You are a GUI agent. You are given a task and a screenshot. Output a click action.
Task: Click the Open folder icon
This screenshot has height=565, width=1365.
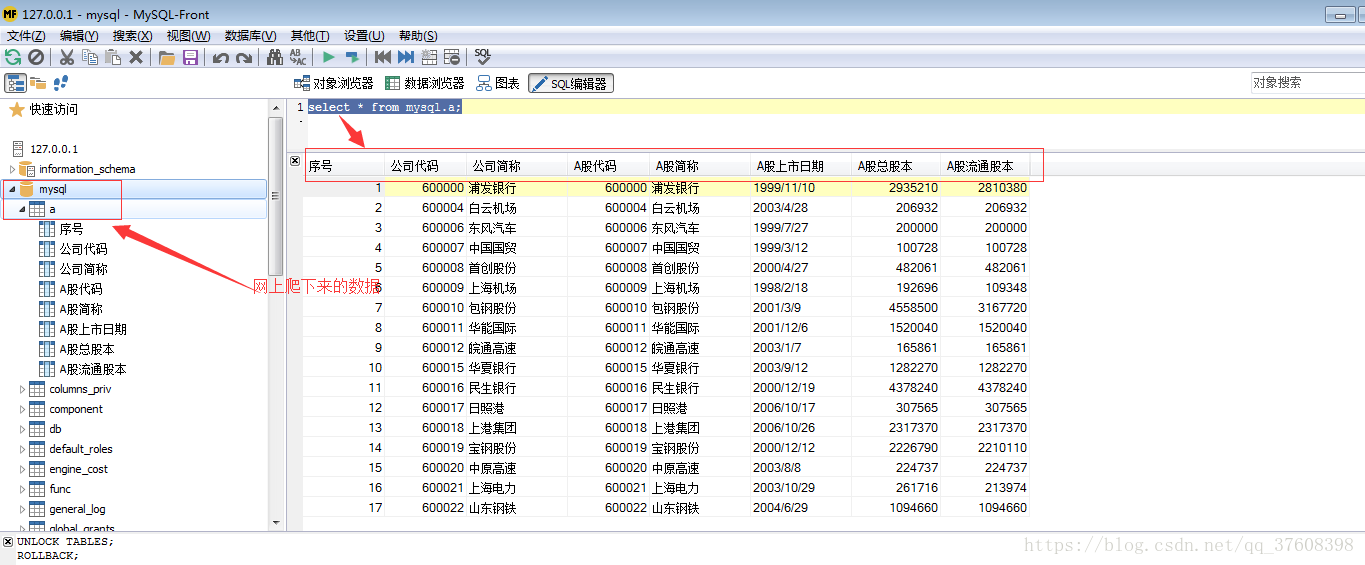click(167, 58)
